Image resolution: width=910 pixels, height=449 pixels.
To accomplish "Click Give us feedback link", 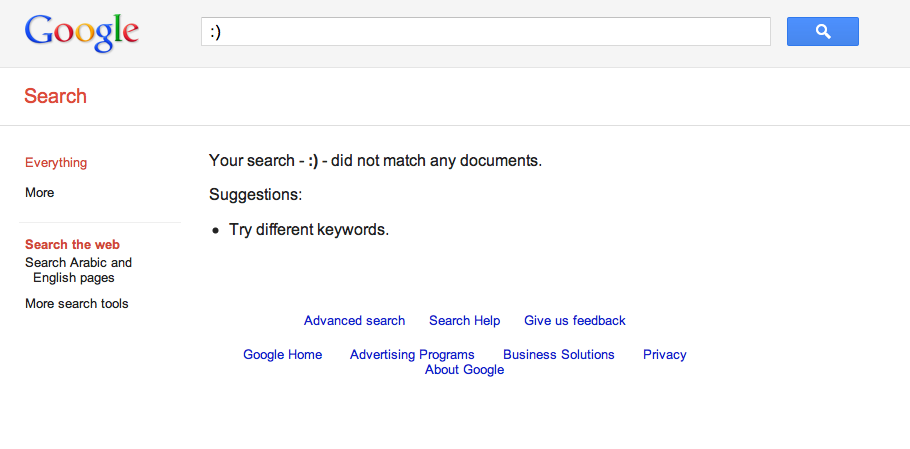I will pos(575,321).
